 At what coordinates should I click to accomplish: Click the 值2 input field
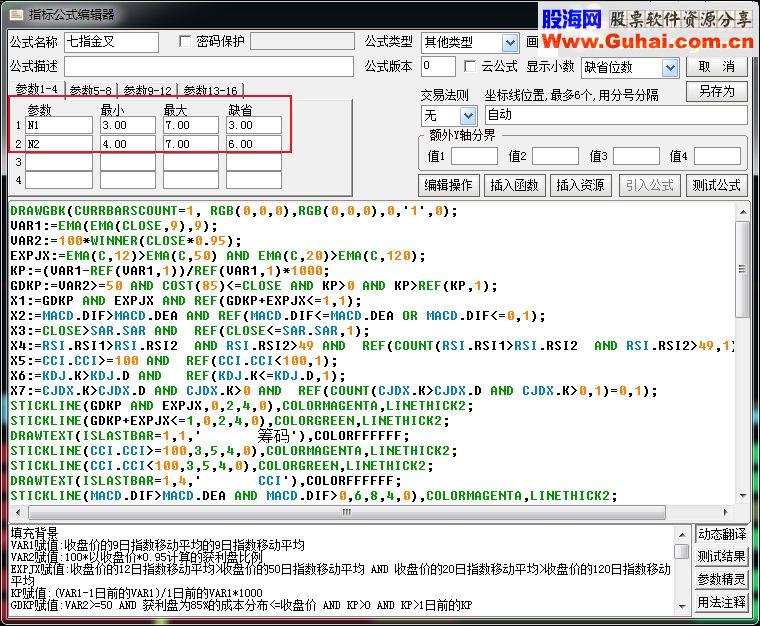[x=555, y=156]
